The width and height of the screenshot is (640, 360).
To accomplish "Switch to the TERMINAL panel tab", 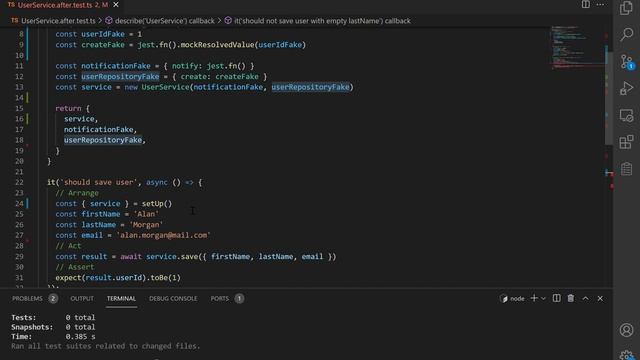I will coord(121,298).
